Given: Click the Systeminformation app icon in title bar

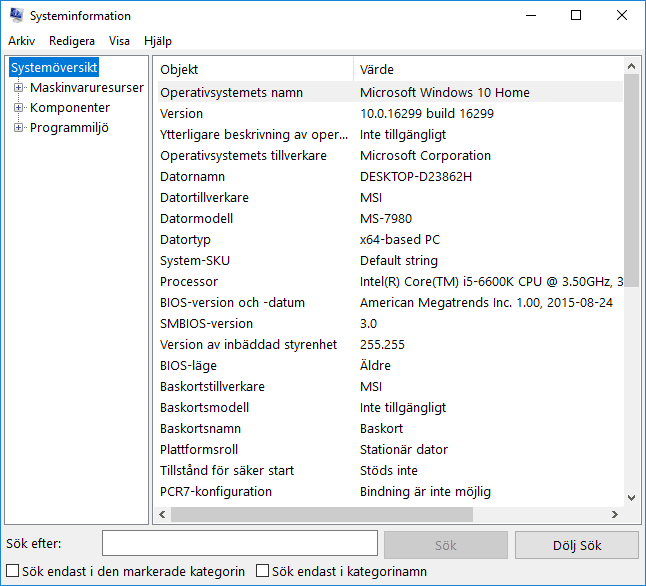Looking at the screenshot, I should tap(16, 15).
